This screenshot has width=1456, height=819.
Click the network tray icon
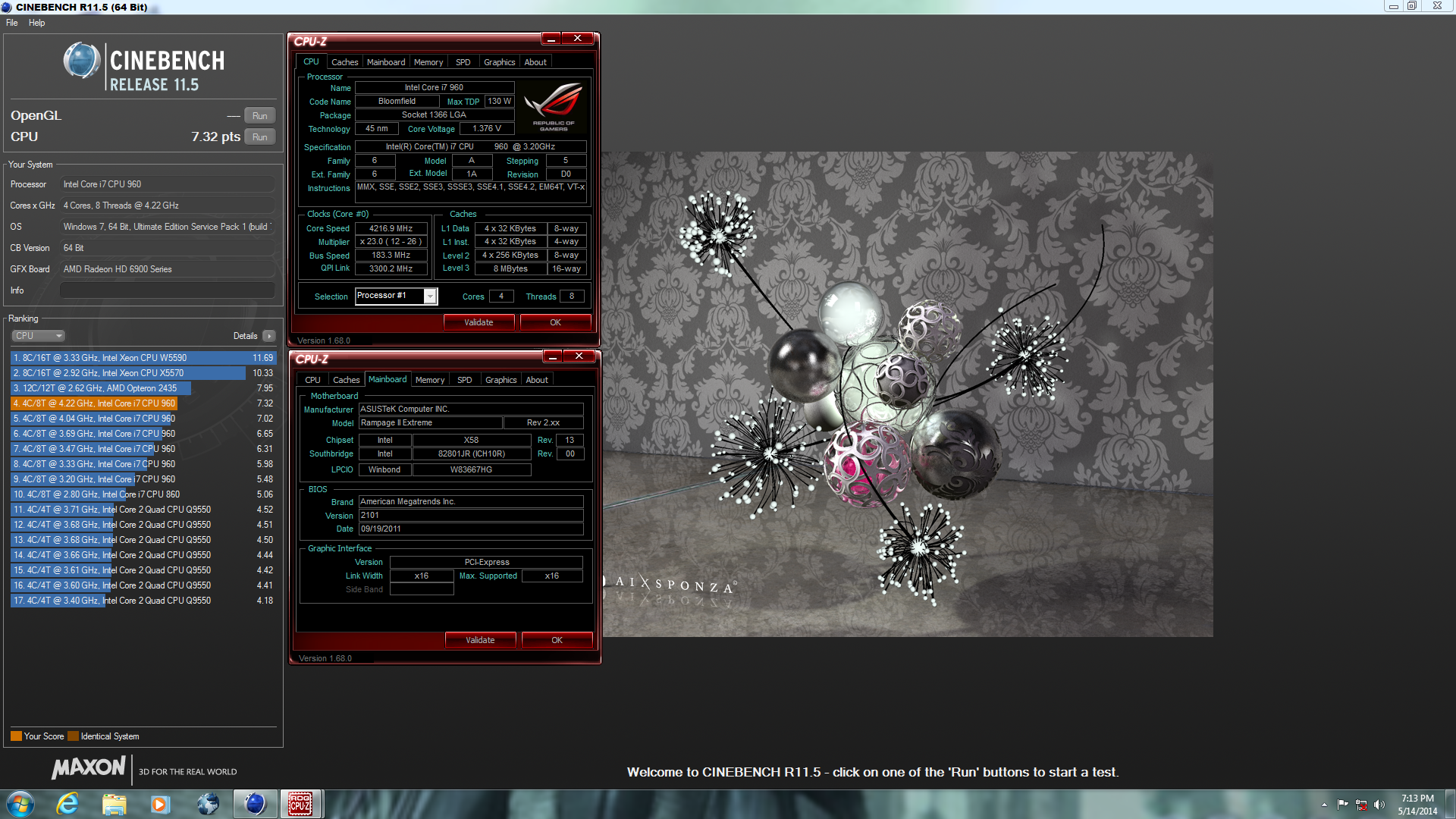tap(1361, 805)
